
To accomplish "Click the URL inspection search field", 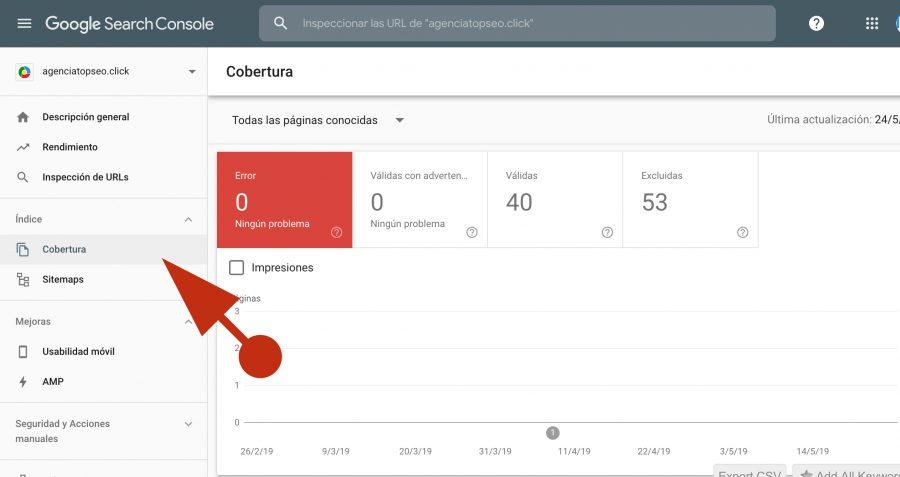I will 530,23.
